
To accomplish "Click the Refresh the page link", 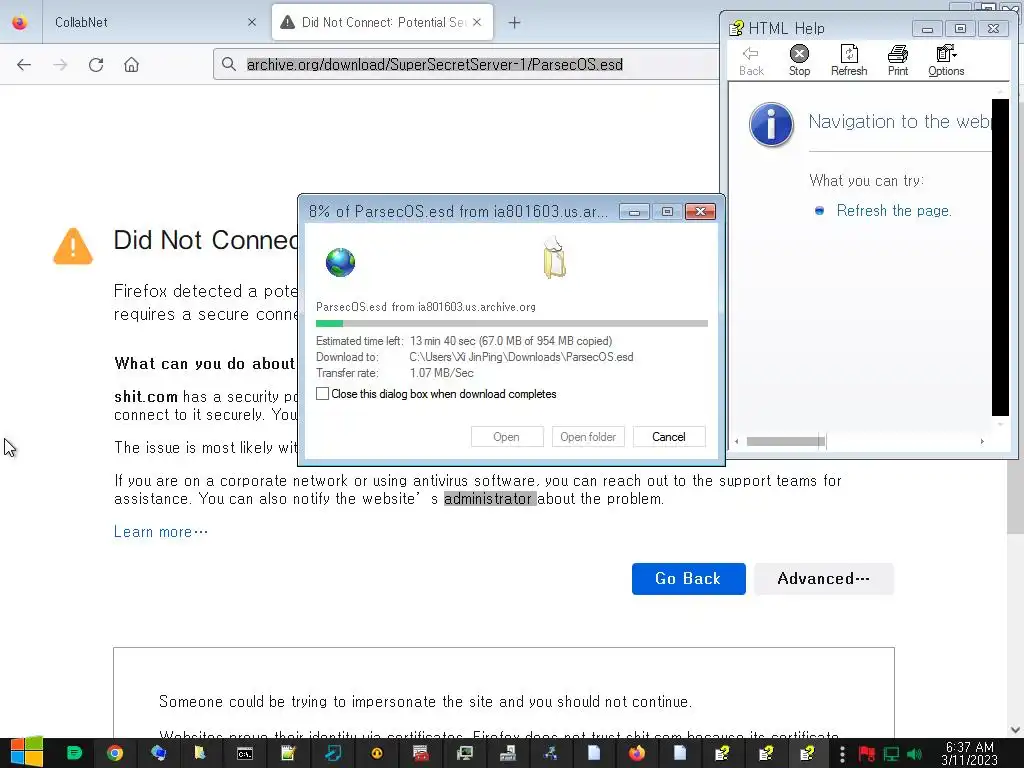I will click(x=893, y=210).
